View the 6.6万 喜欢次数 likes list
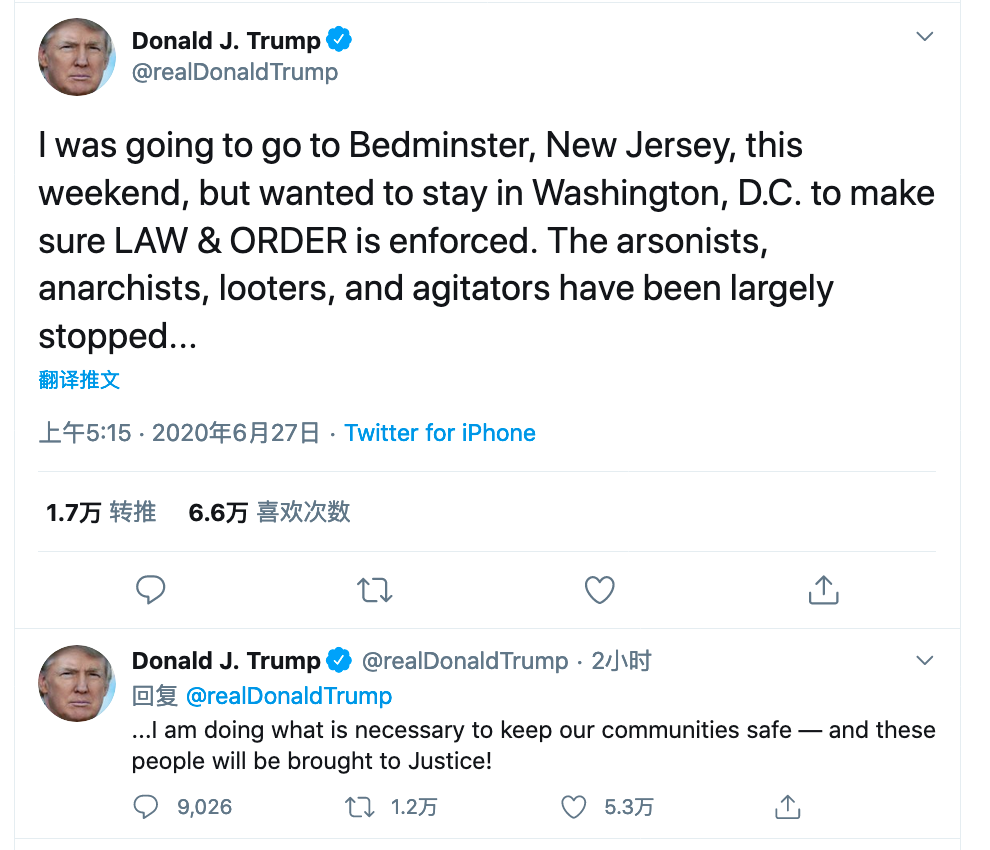 tap(269, 512)
